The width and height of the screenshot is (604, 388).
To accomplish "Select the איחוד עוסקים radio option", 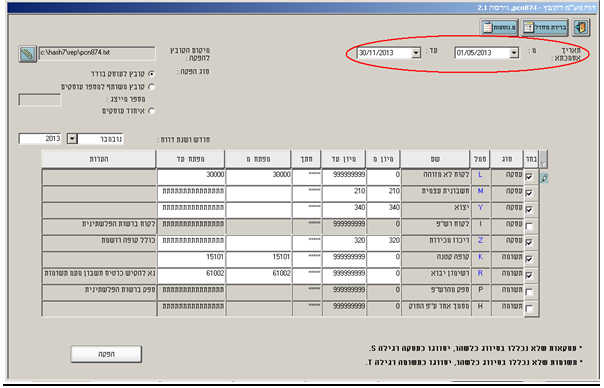I will tap(151, 111).
